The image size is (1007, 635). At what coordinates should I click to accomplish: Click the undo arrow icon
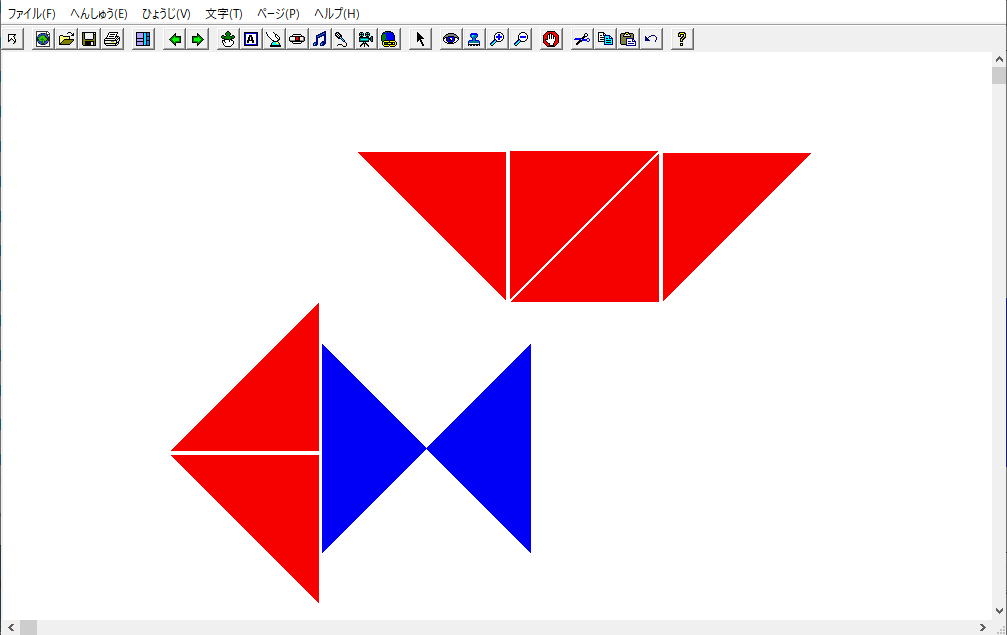click(651, 39)
